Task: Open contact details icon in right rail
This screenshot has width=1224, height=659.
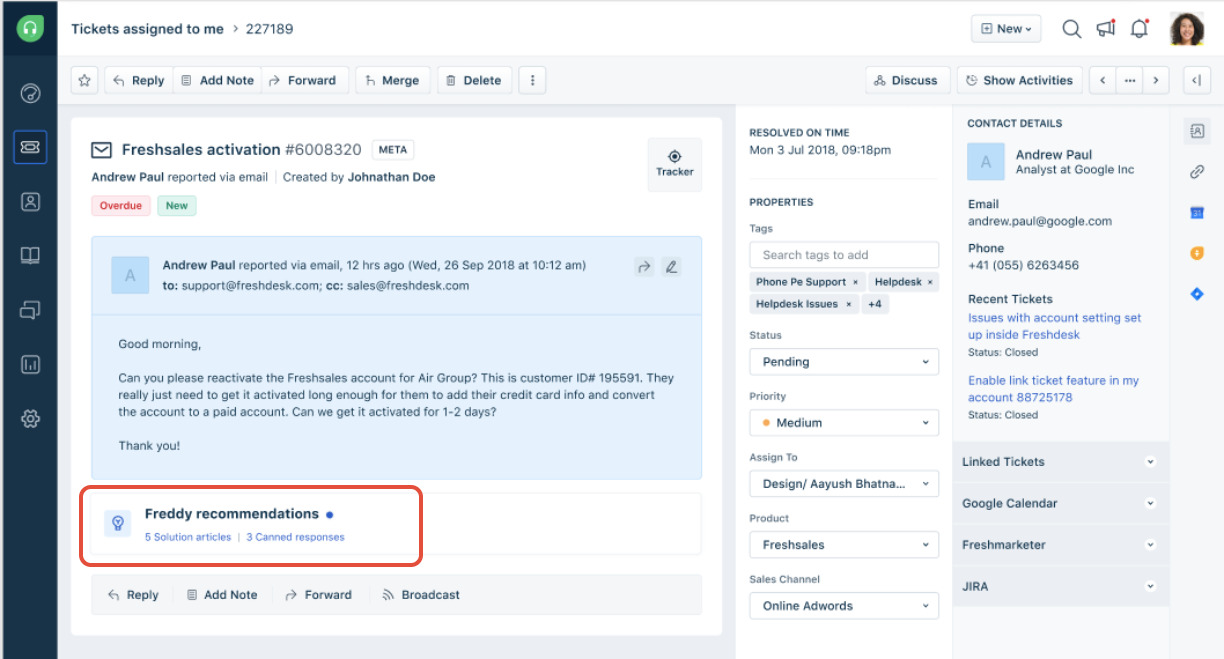Action: pyautogui.click(x=1197, y=130)
